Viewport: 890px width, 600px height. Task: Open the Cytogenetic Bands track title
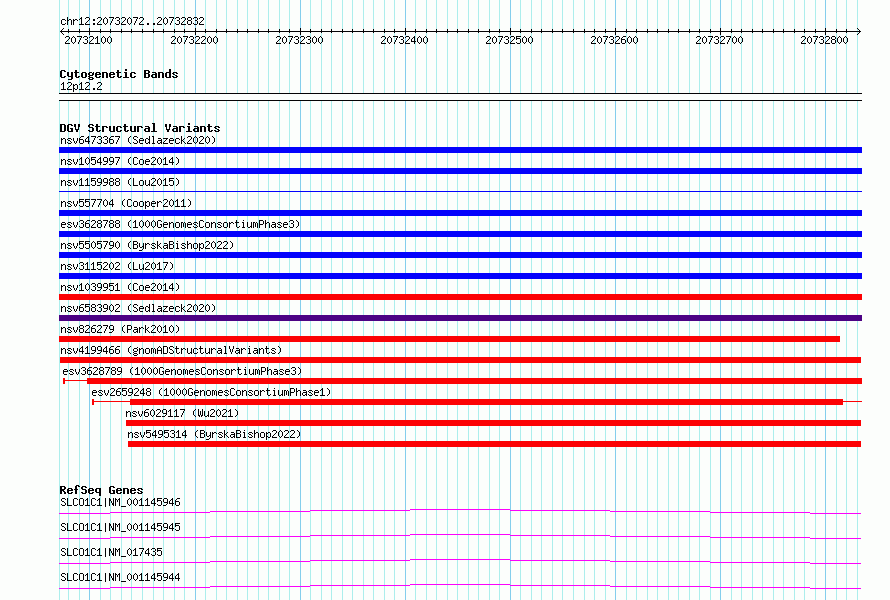point(119,74)
